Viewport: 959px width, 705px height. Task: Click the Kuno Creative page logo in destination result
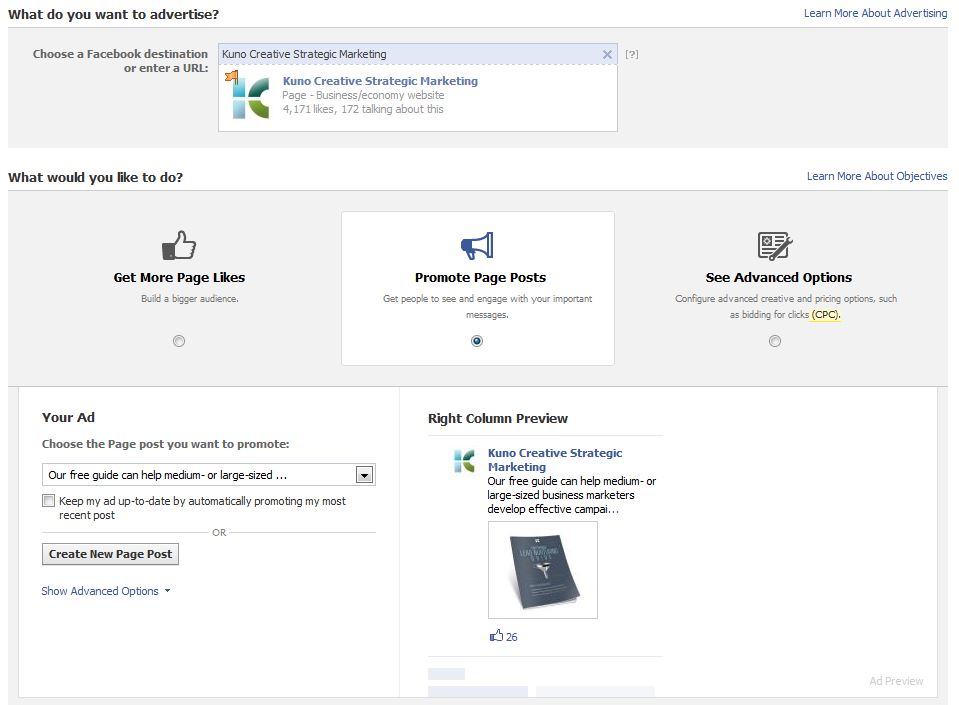pos(250,96)
